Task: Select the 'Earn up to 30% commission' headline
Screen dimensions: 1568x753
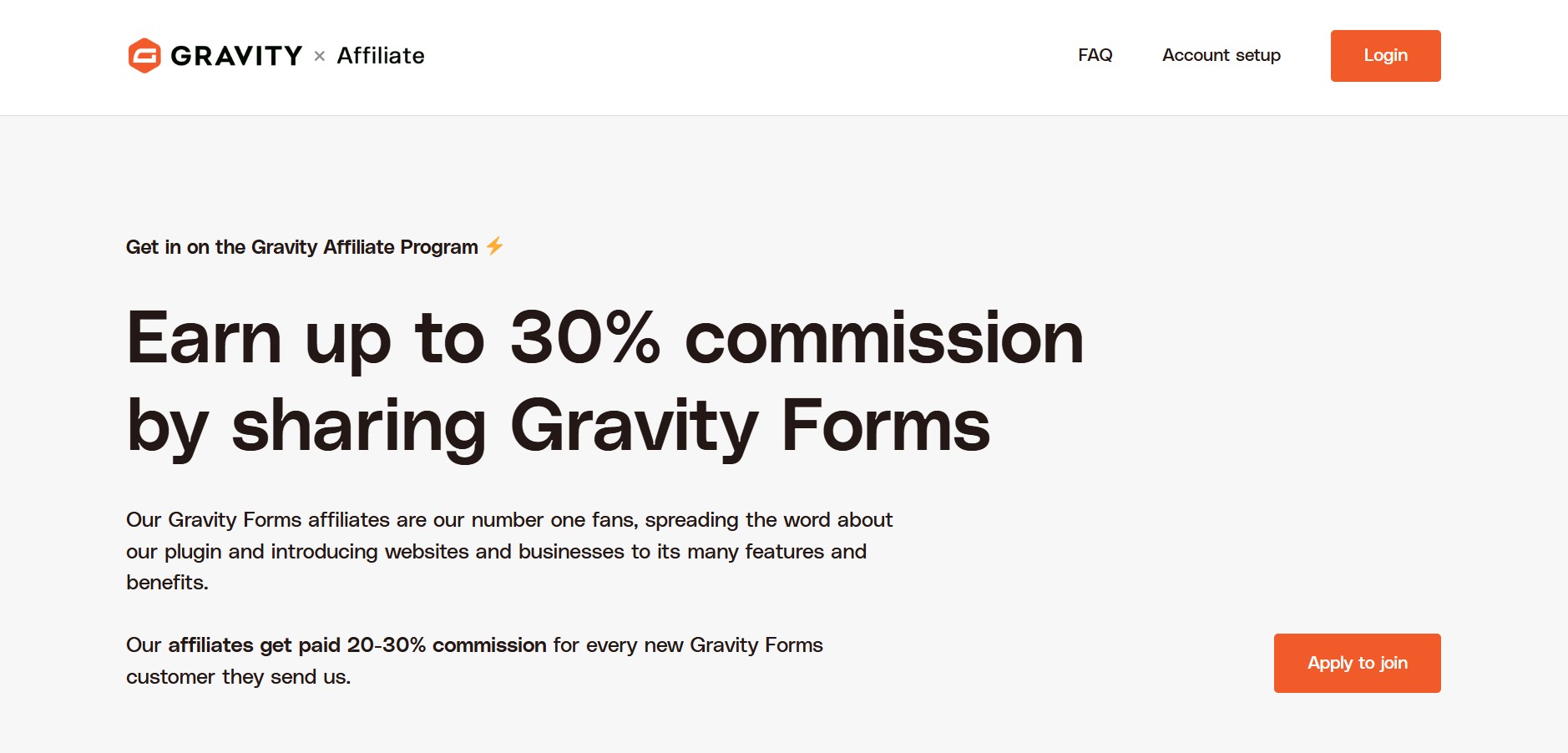Action: pyautogui.click(x=603, y=338)
